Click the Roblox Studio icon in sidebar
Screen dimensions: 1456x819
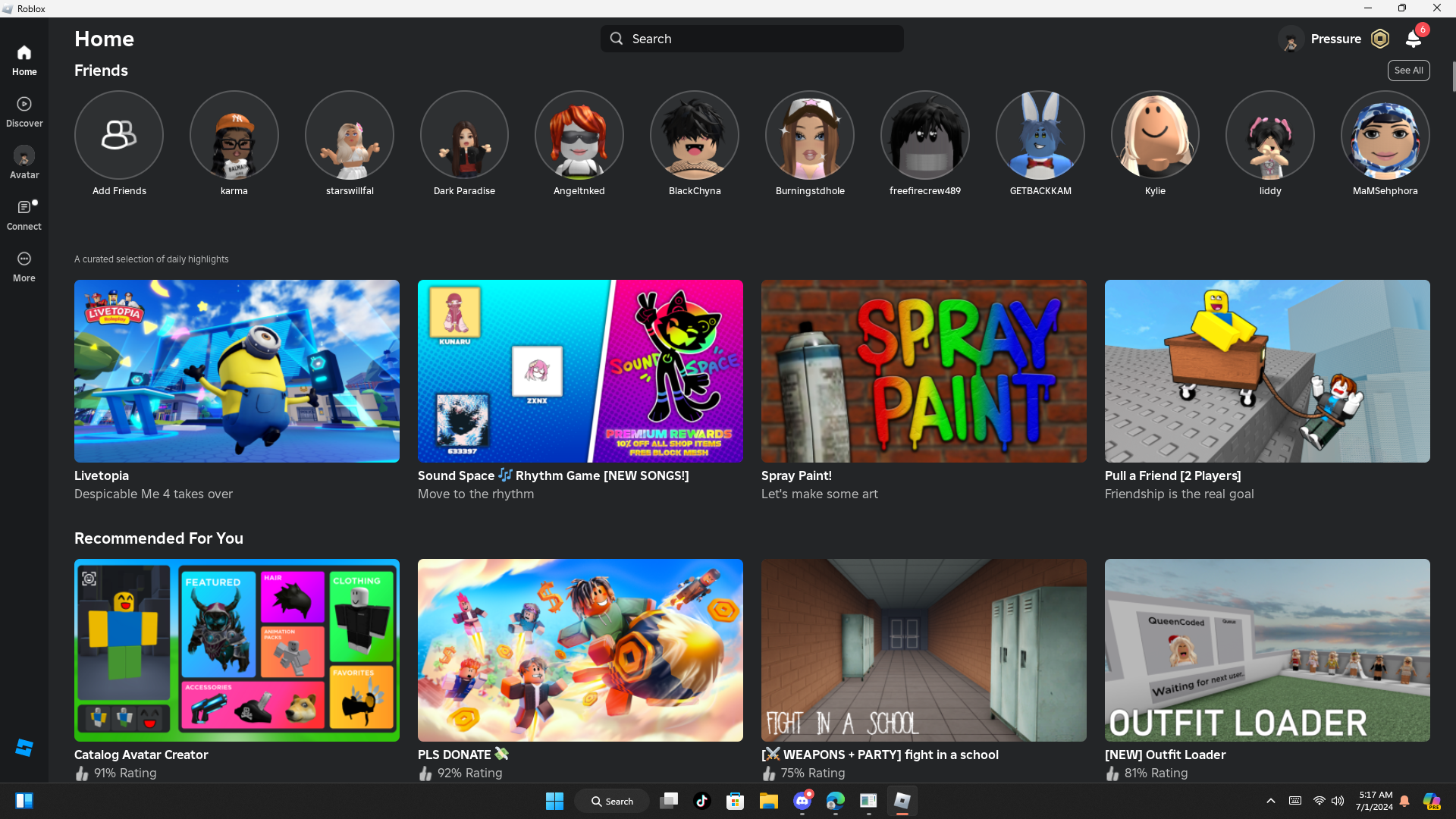point(24,748)
